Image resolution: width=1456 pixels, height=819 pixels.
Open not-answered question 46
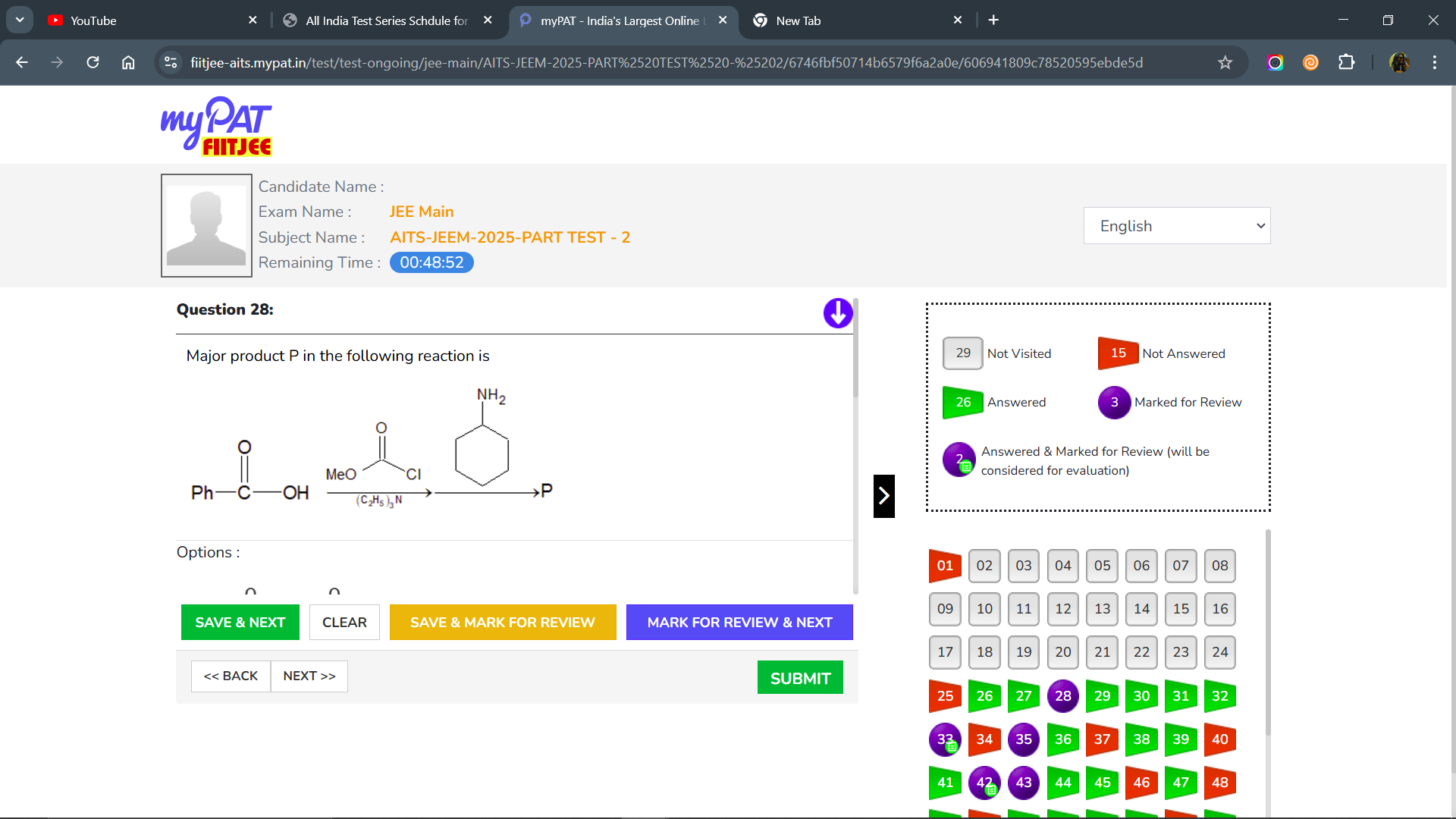point(1141,783)
